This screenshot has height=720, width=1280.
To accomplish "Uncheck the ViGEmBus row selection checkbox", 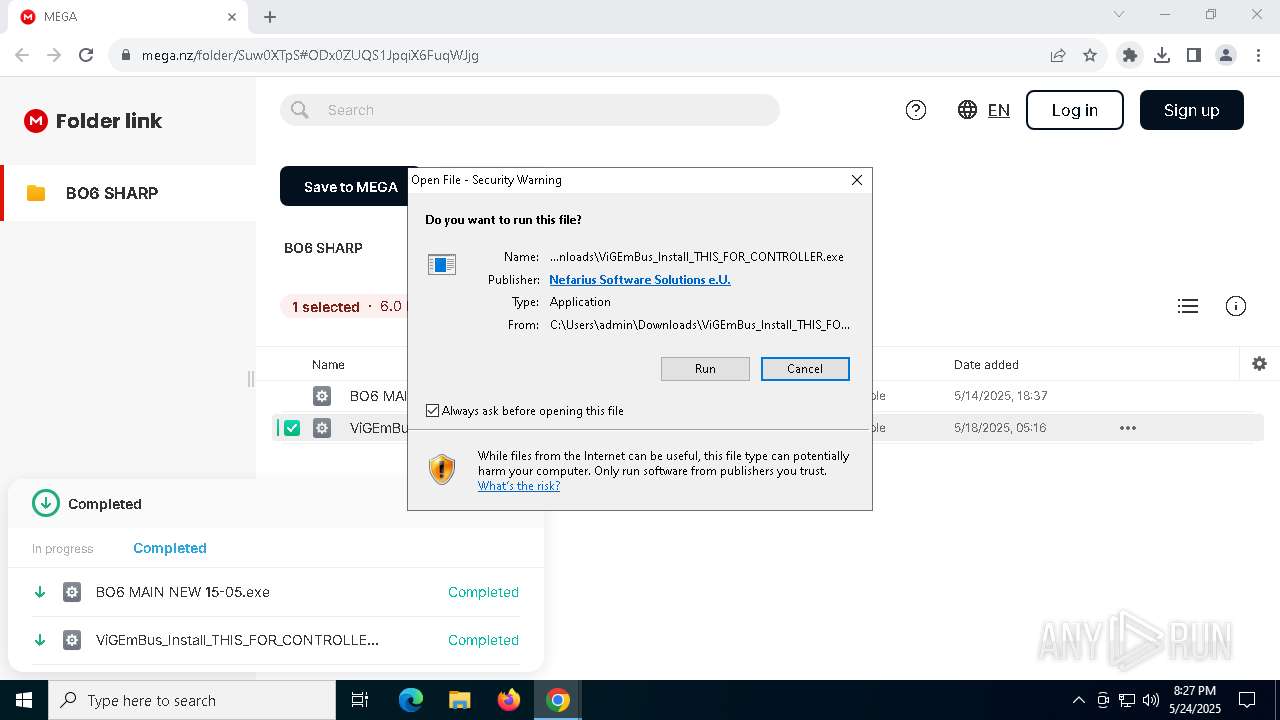I will (292, 428).
